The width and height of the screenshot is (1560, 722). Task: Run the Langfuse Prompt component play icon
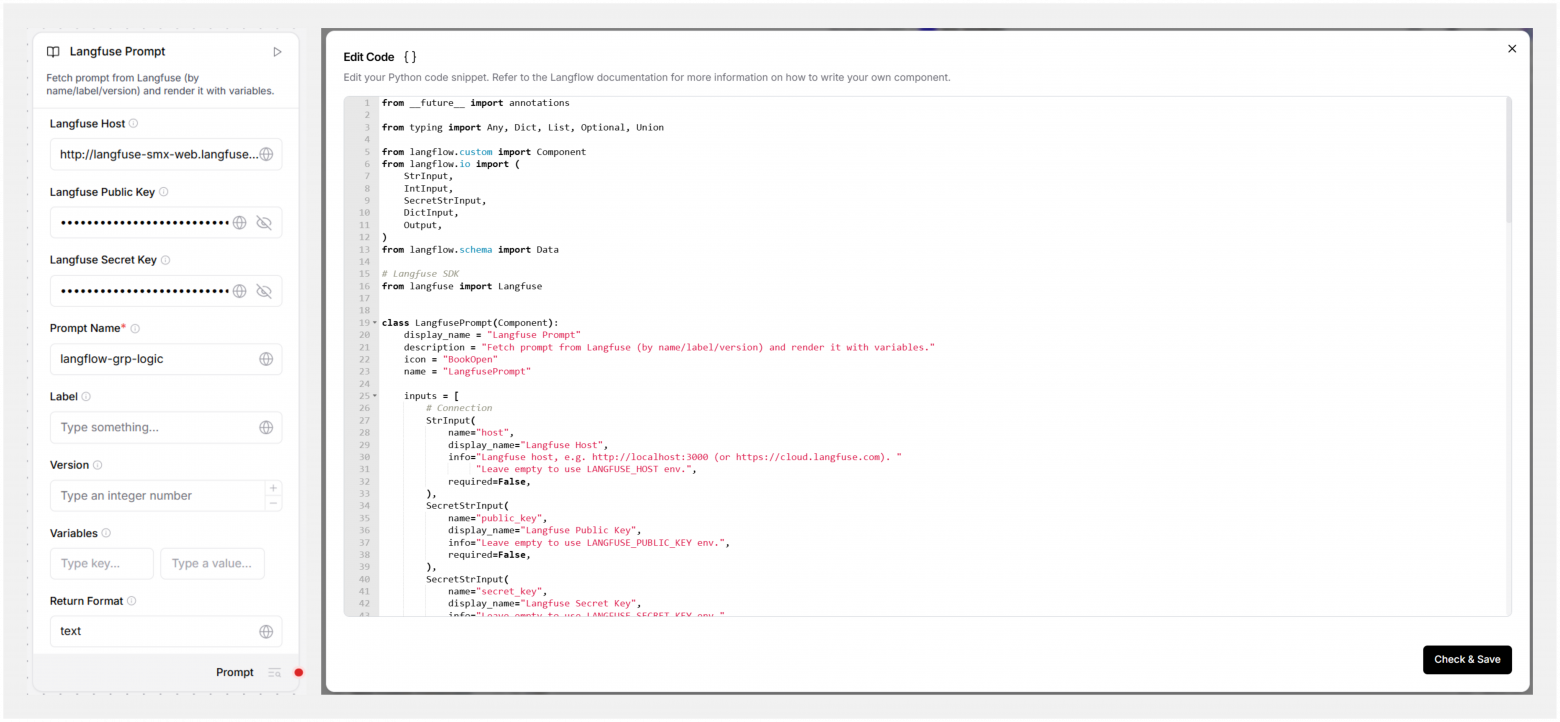click(277, 52)
